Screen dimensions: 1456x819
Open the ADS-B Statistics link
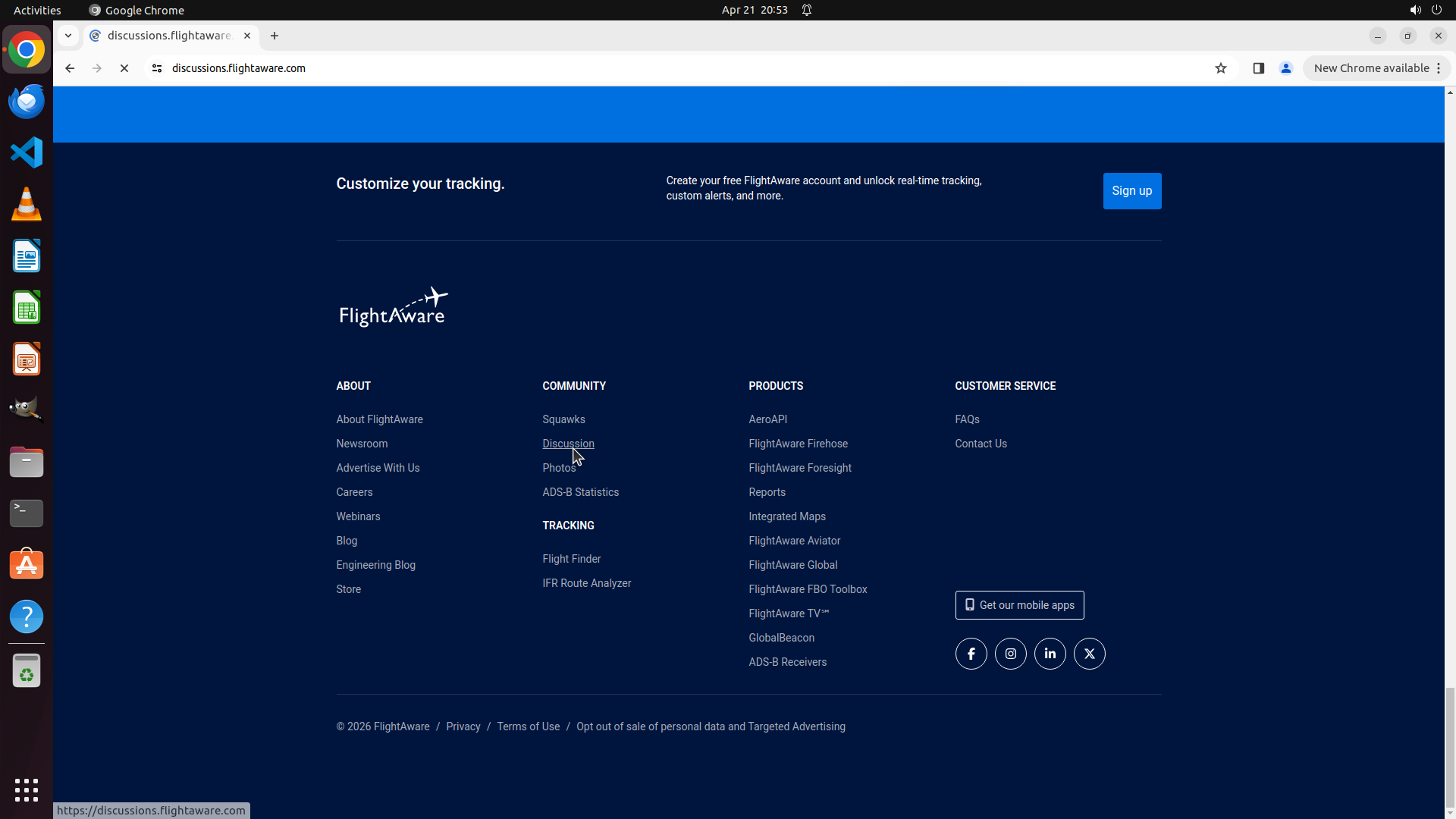click(x=580, y=492)
